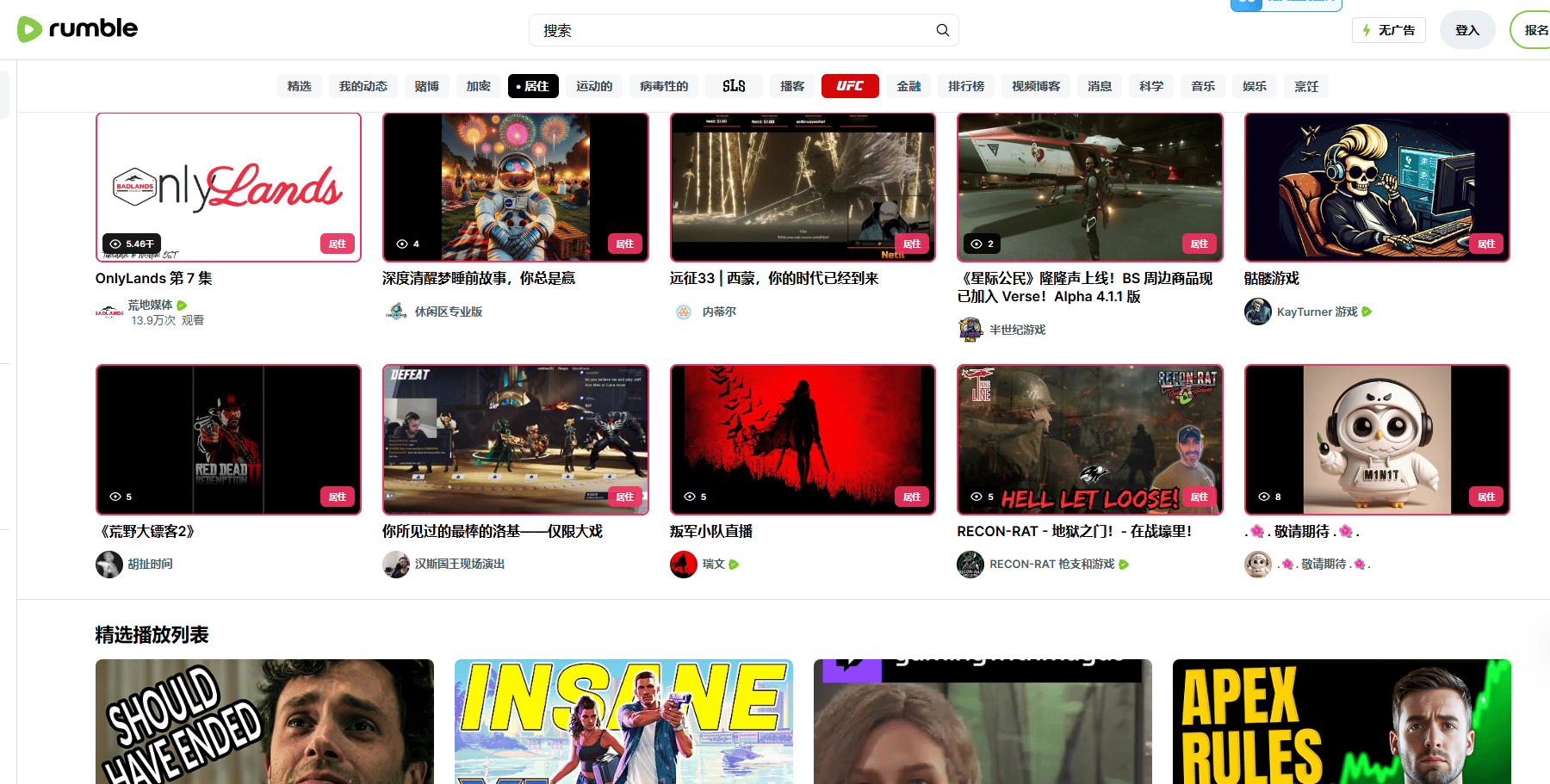Click the 内蒂尔 channel avatar
The width and height of the screenshot is (1550, 784).
tap(684, 311)
